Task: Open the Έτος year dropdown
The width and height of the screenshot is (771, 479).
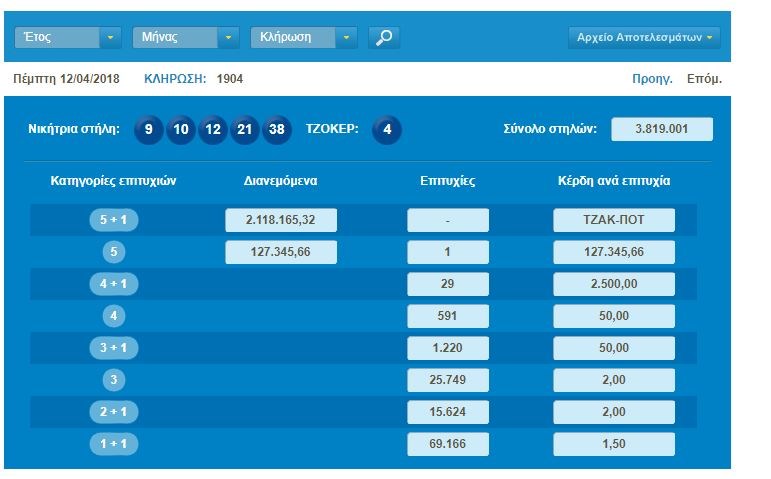Action: [68, 38]
